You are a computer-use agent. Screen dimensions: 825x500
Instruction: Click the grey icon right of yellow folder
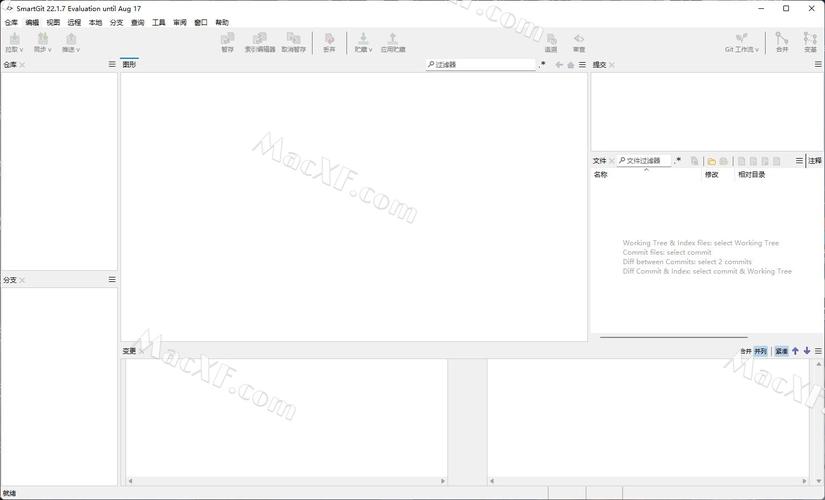(x=723, y=161)
